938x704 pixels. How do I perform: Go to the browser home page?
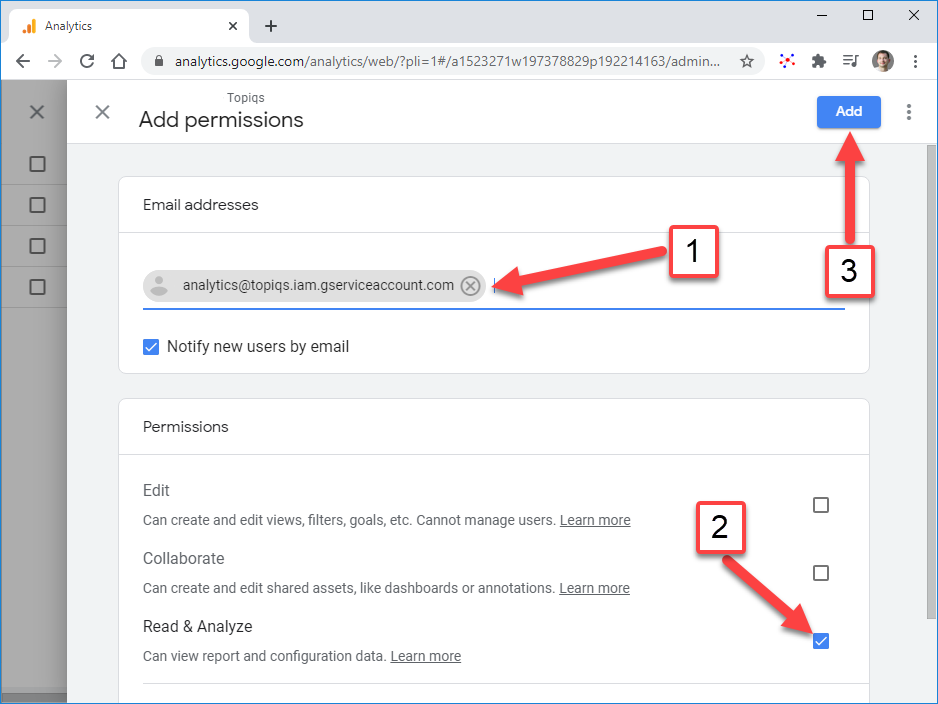(x=119, y=61)
